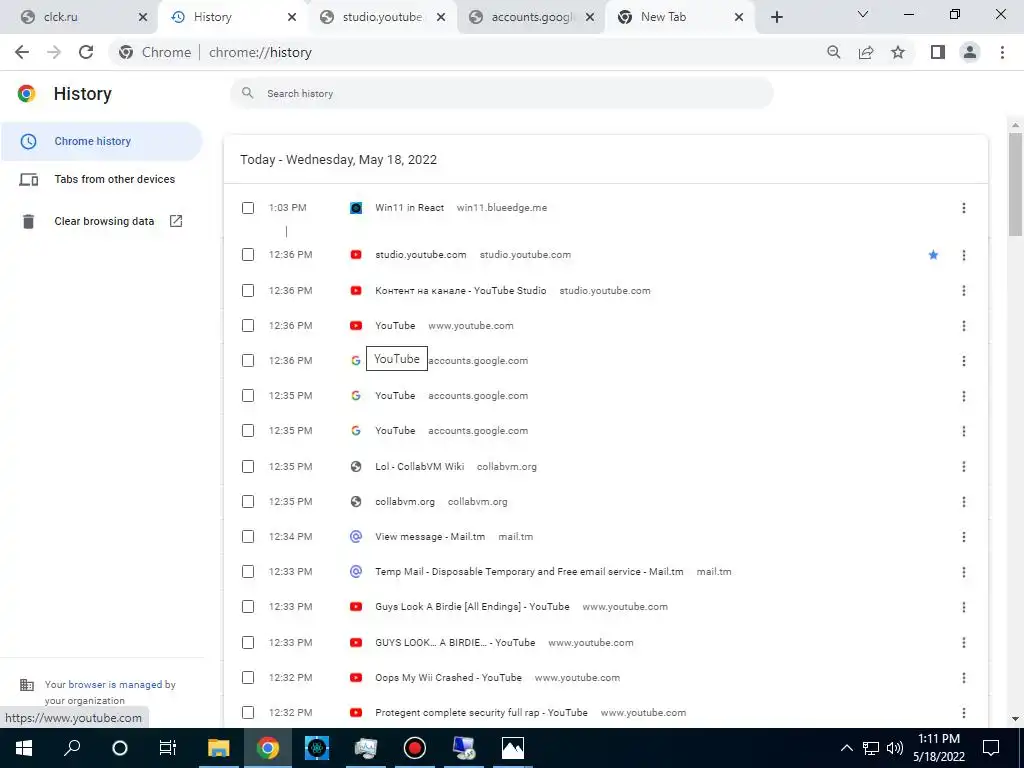Image resolution: width=1024 pixels, height=768 pixels.
Task: Open the side panel icon
Action: point(938,52)
